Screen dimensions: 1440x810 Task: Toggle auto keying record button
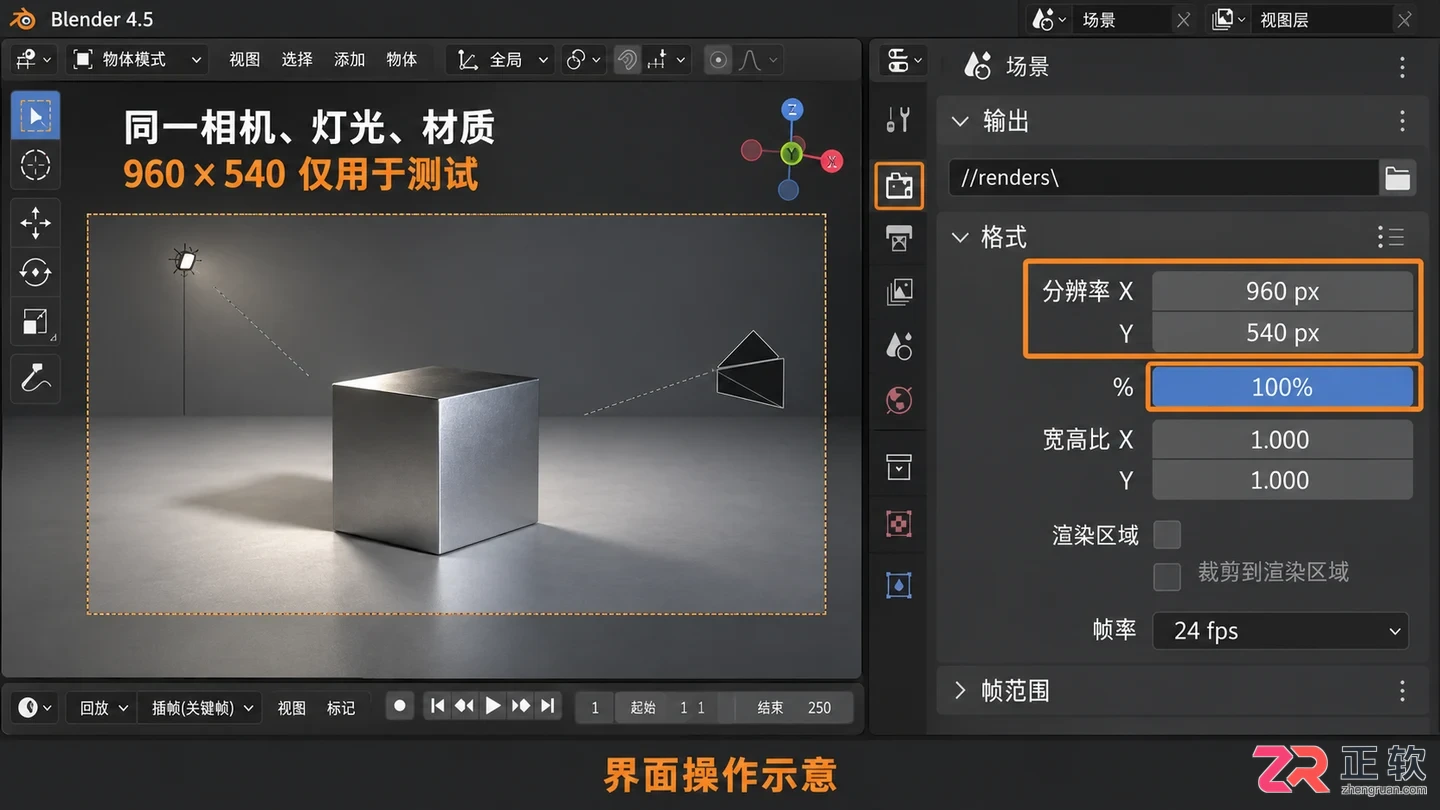tap(399, 706)
